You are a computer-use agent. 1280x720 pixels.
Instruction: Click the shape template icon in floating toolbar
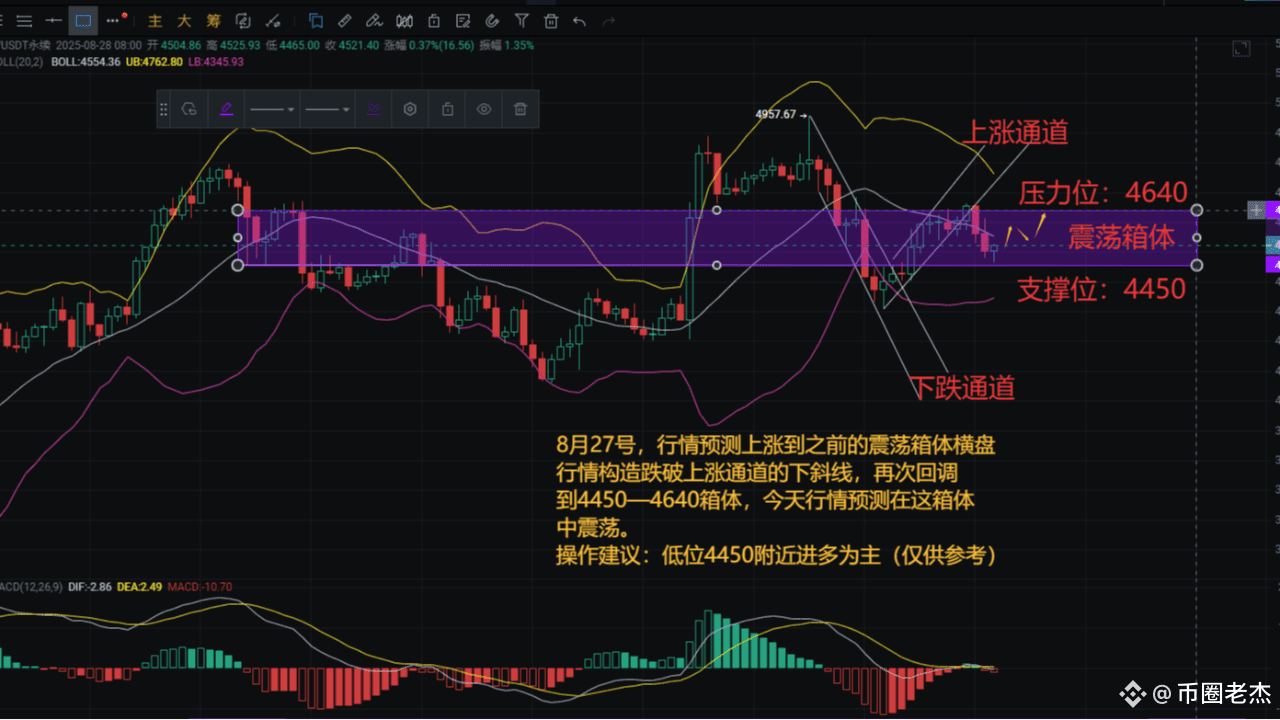point(189,109)
